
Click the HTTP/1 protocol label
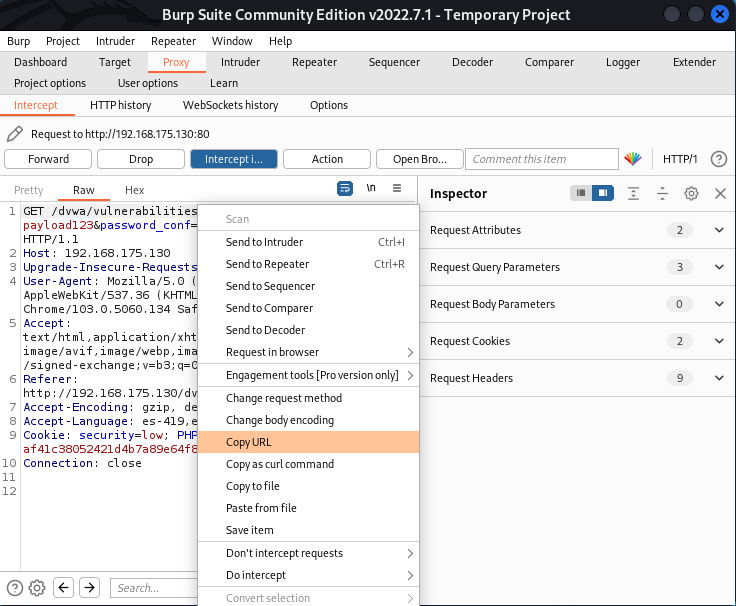(680, 159)
